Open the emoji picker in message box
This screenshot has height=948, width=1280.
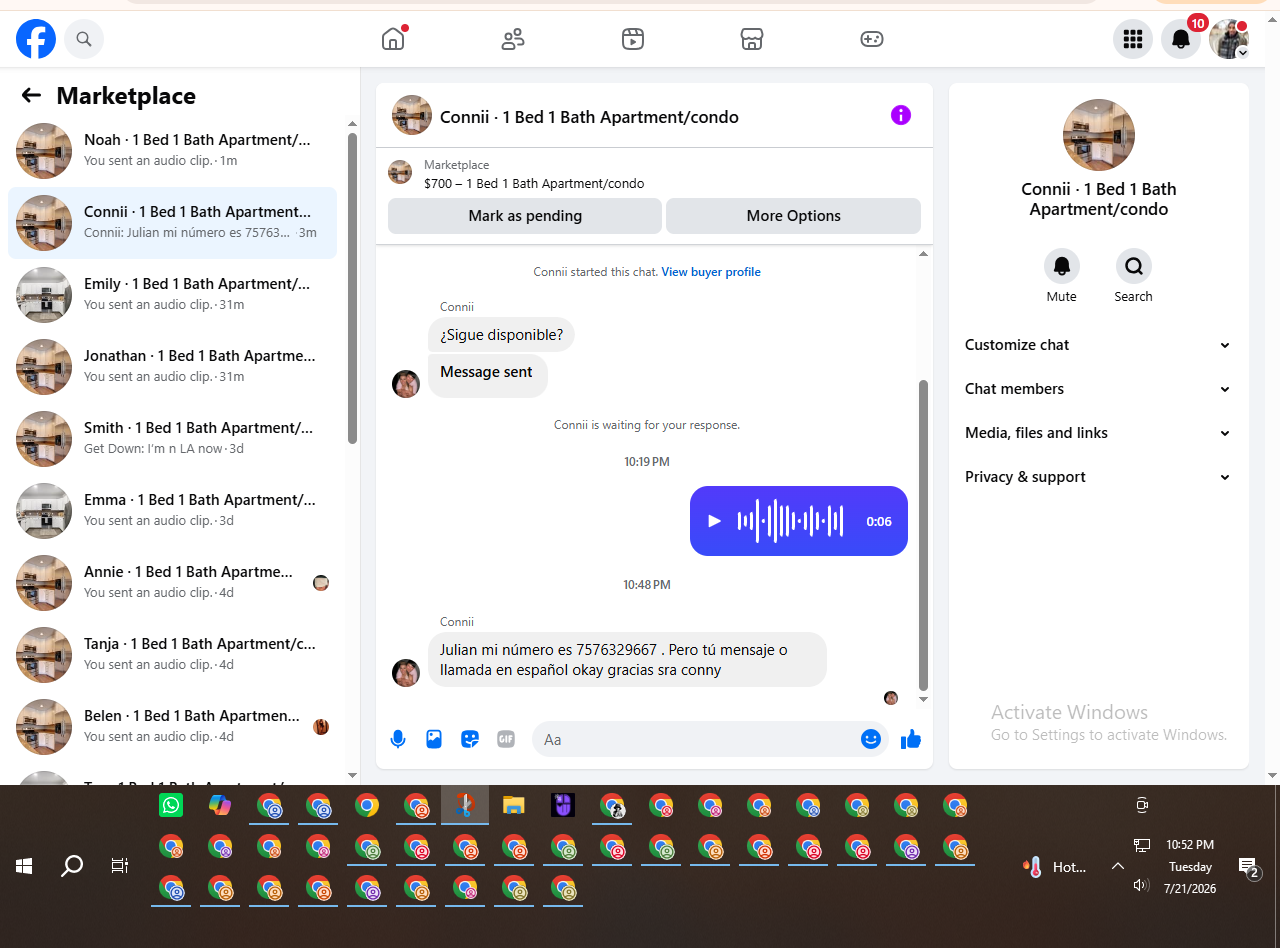click(871, 739)
